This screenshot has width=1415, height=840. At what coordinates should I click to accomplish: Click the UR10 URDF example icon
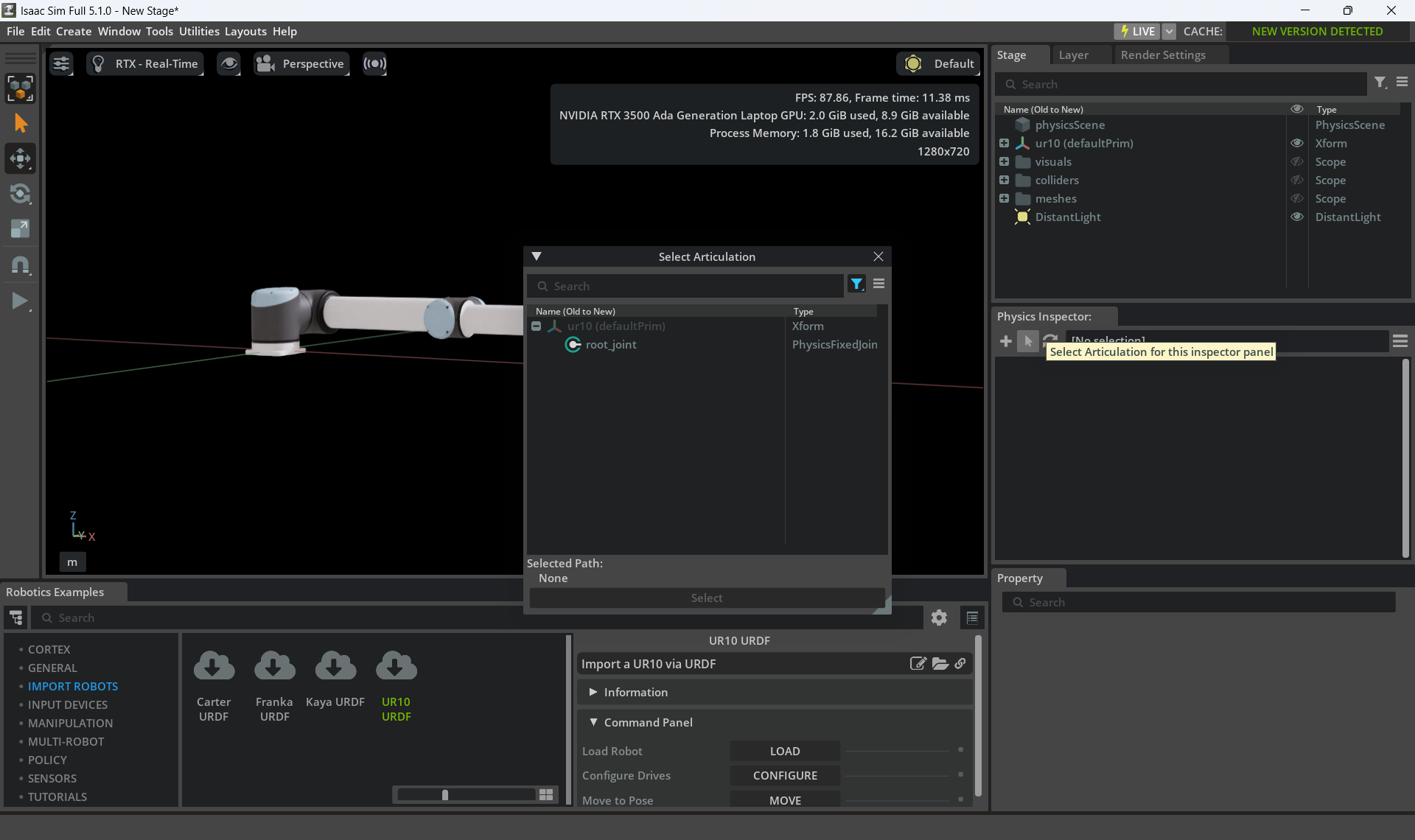(x=396, y=667)
